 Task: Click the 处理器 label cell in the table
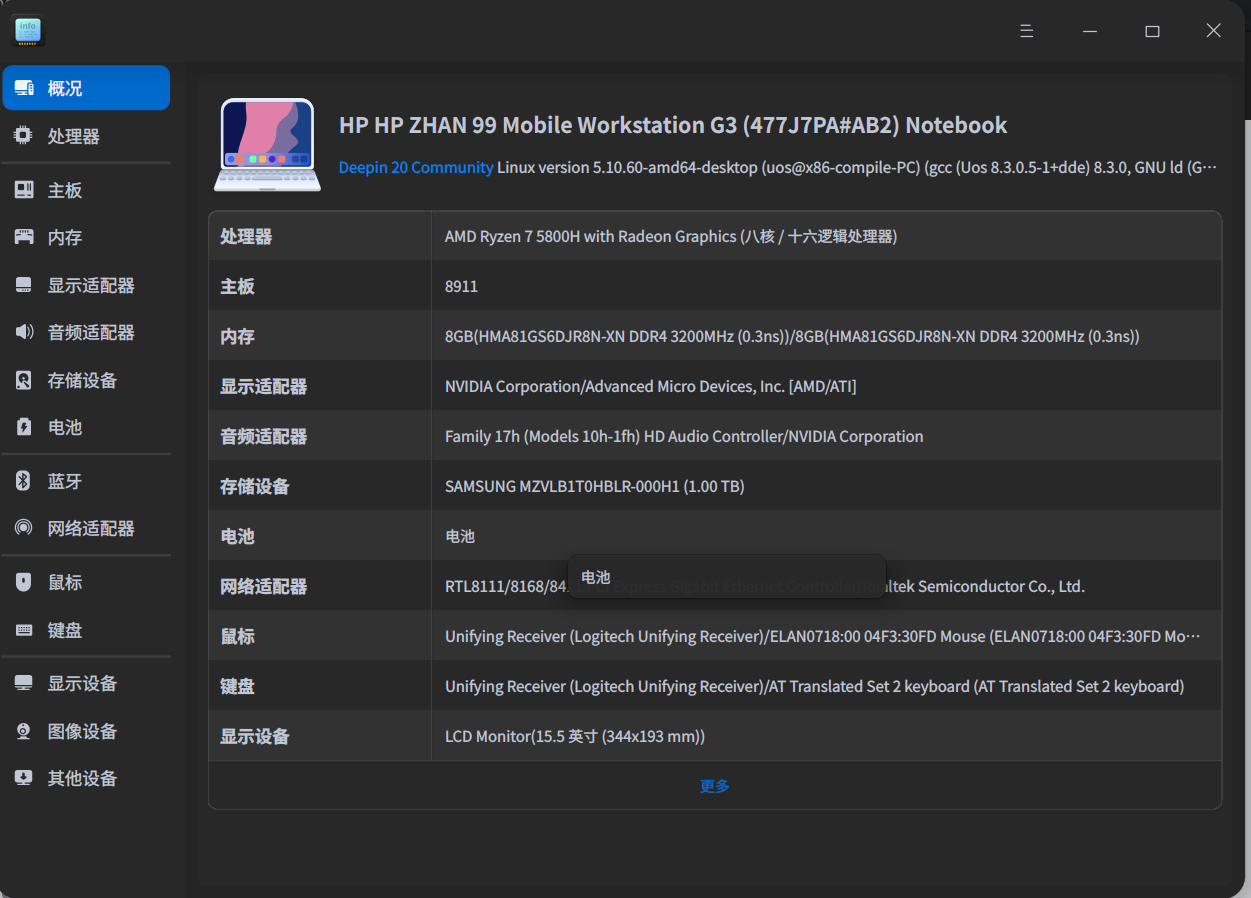320,236
